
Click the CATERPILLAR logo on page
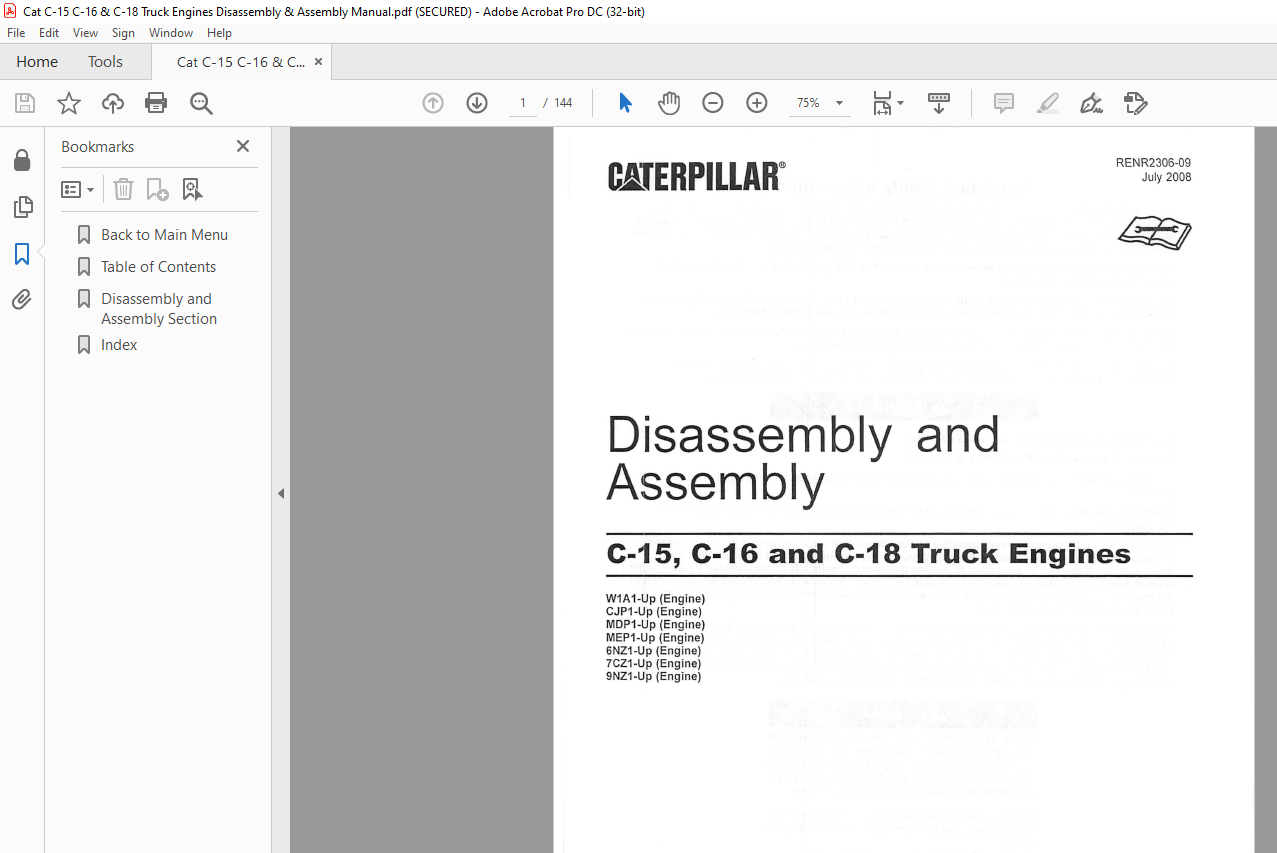696,177
